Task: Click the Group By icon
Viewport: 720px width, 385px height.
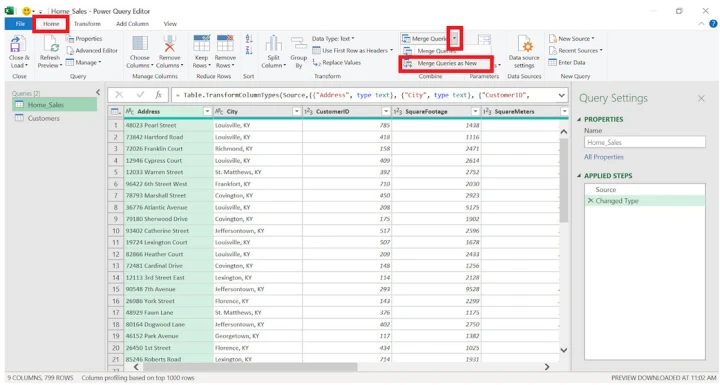Action: (298, 45)
